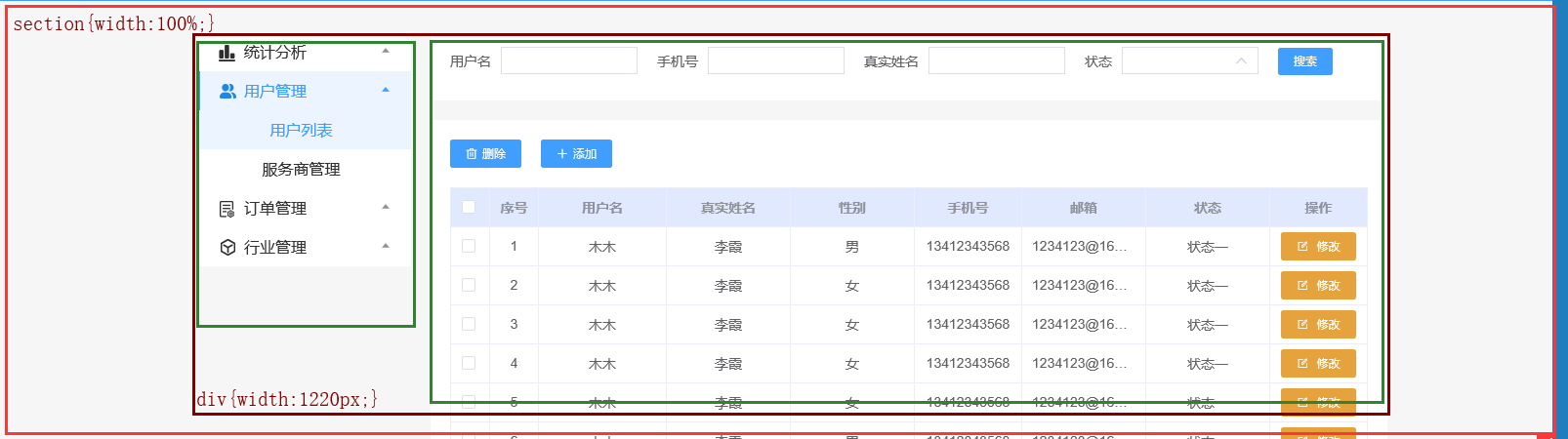Click the 手机号 column header
The height and width of the screenshot is (439, 1568).
point(968,208)
